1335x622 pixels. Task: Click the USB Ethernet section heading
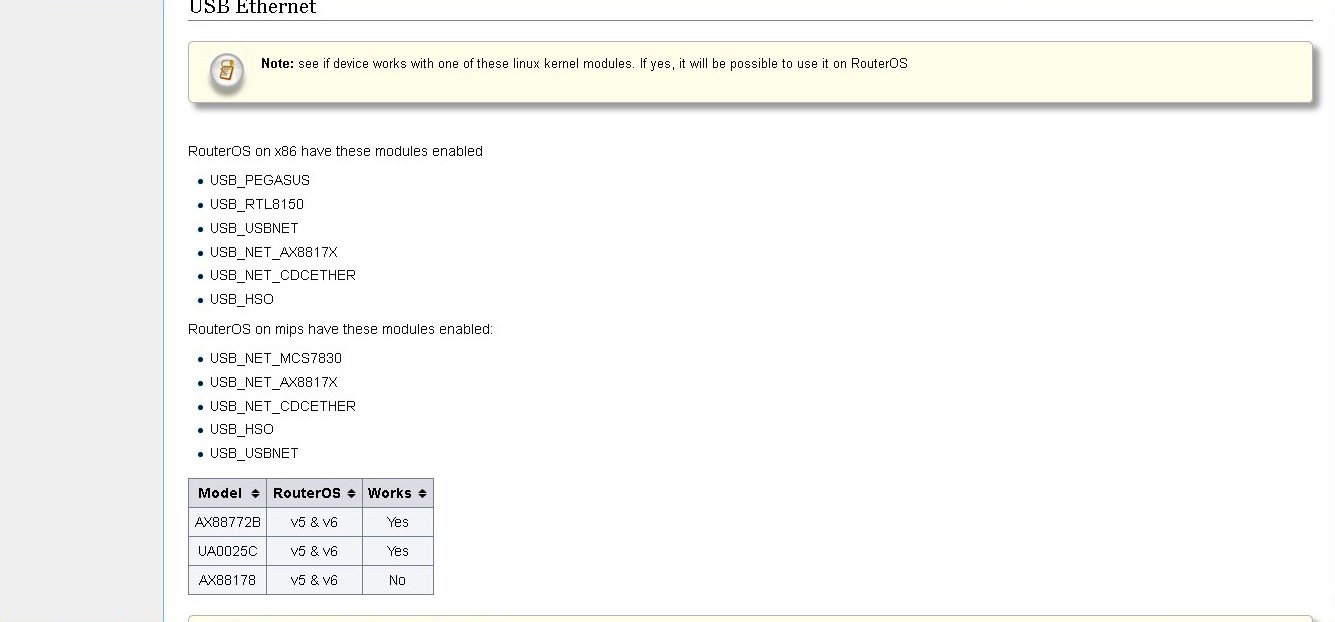pyautogui.click(x=252, y=8)
